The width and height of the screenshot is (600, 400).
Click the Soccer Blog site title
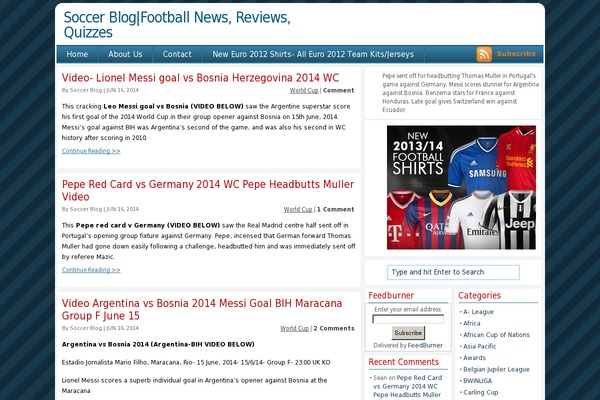(x=177, y=25)
